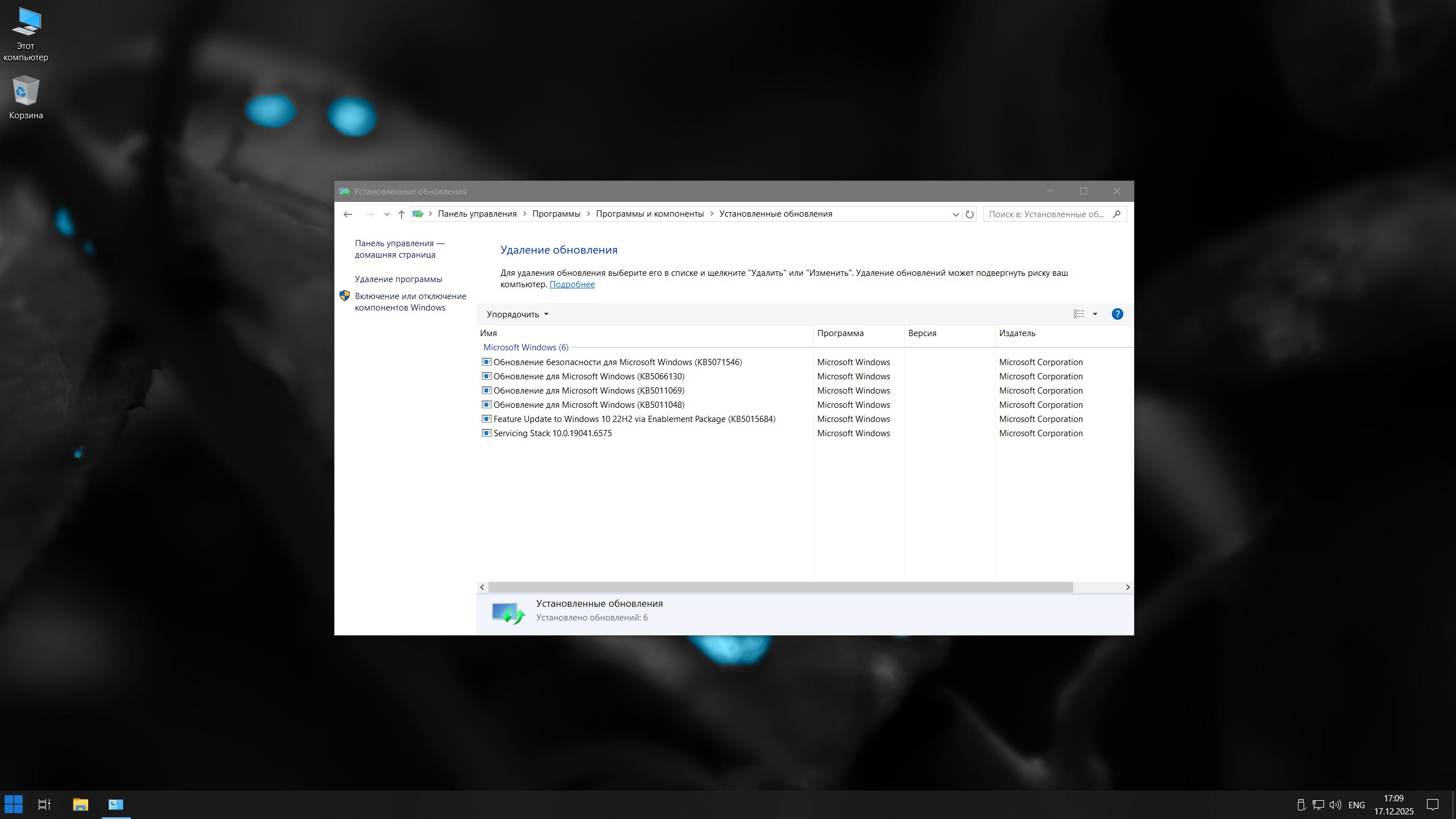The width and height of the screenshot is (1456, 819).
Task: Refresh the installed updates list
Action: 970,214
